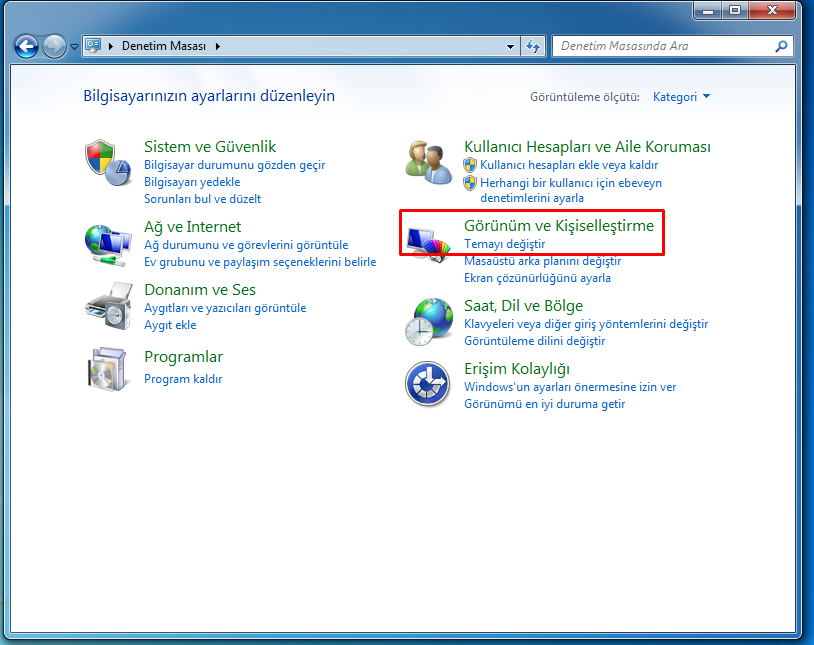
Task: Click the Forward arrow button
Action: pos(54,47)
